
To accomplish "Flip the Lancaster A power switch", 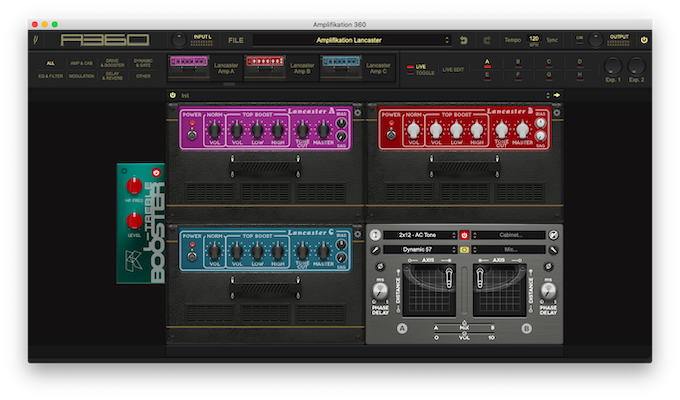I will coord(192,131).
